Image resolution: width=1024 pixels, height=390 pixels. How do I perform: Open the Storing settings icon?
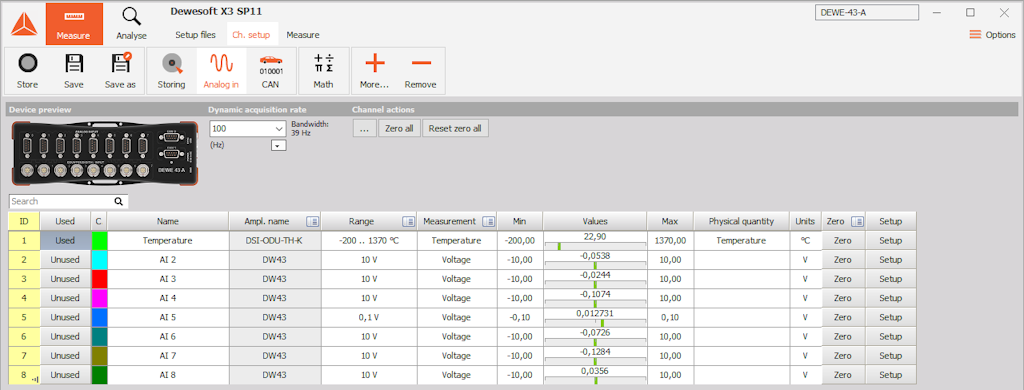point(171,71)
